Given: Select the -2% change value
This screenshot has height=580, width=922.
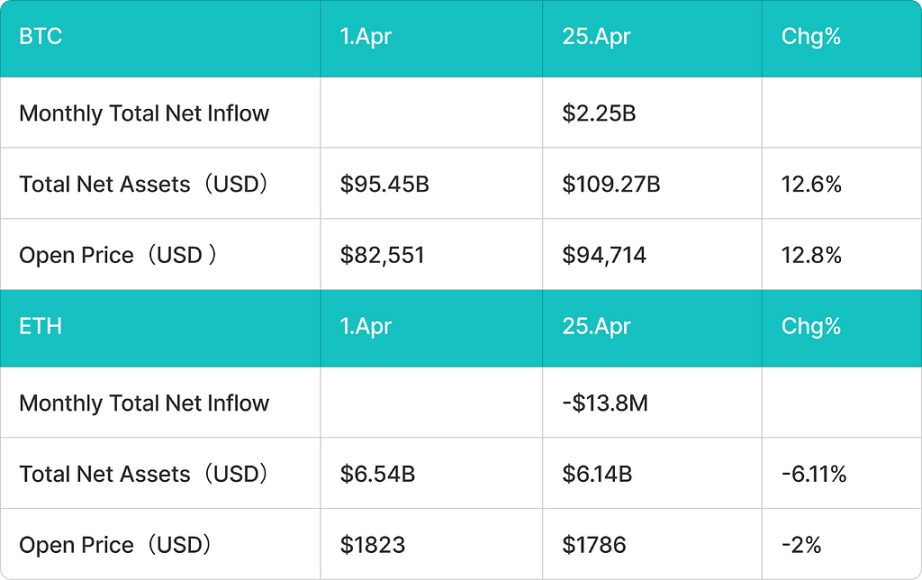Looking at the screenshot, I should (x=801, y=545).
